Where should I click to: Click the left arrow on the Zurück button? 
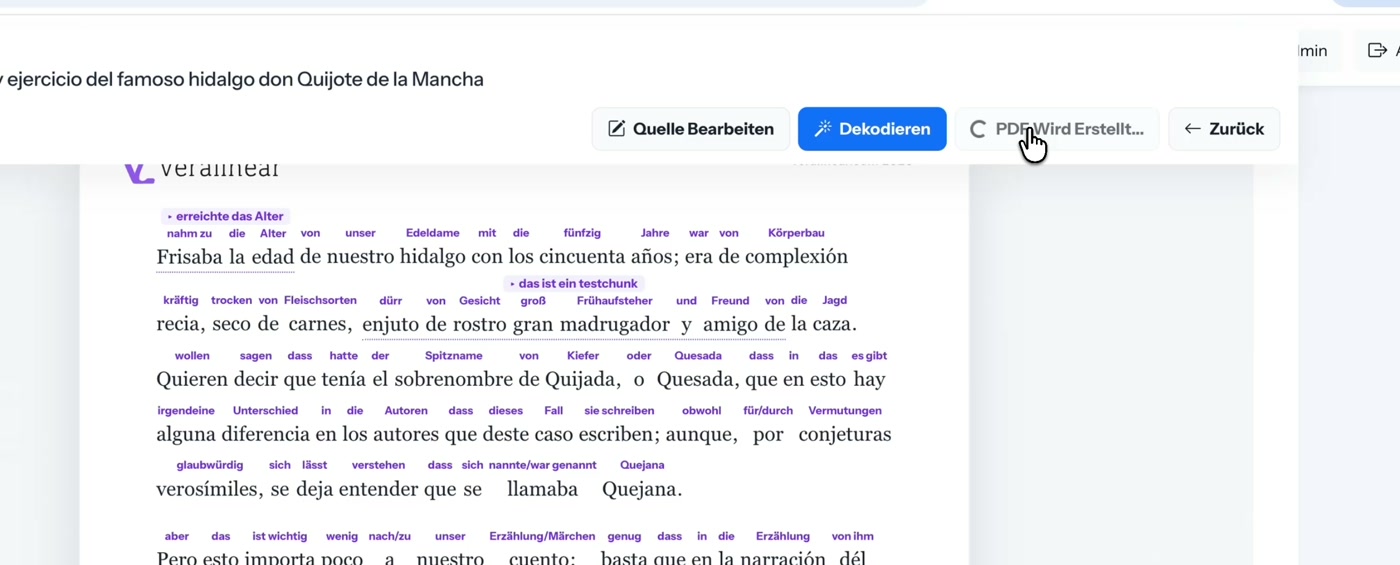tap(1192, 129)
